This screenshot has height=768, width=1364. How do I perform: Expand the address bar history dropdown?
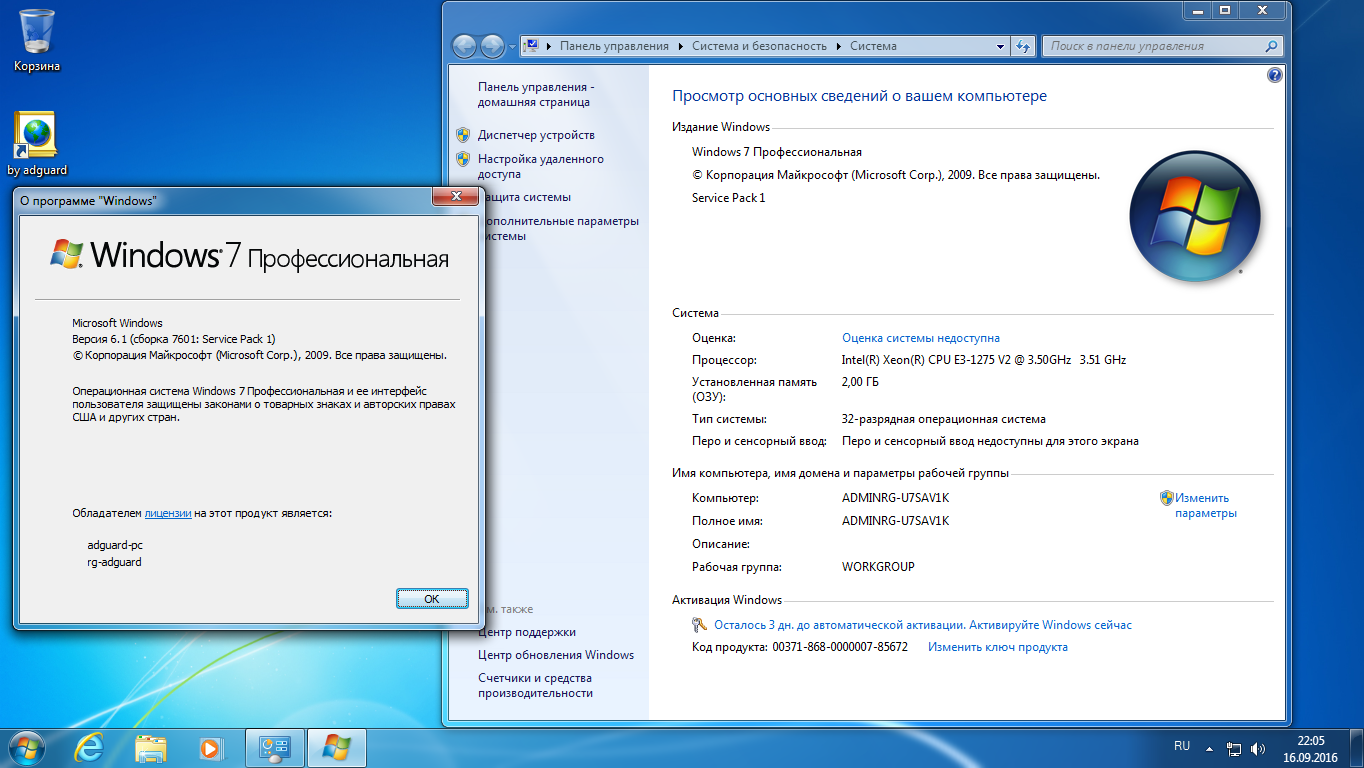click(x=1000, y=46)
